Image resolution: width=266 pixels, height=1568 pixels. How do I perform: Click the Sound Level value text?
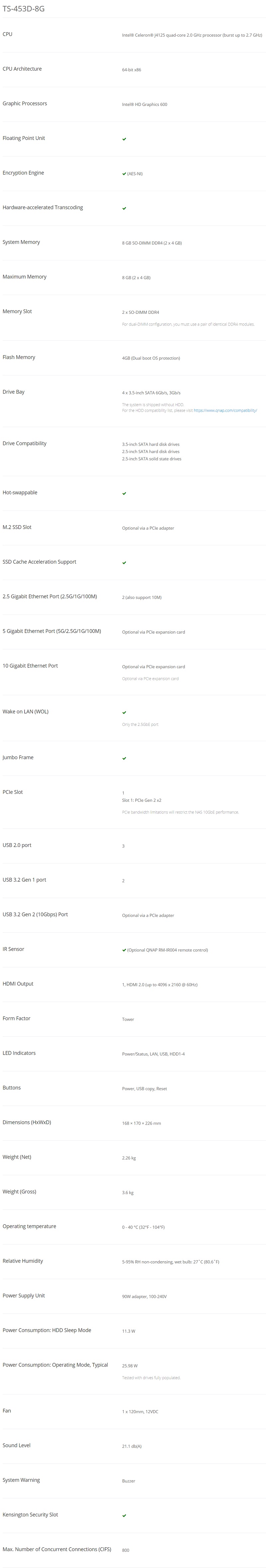coord(131,1446)
